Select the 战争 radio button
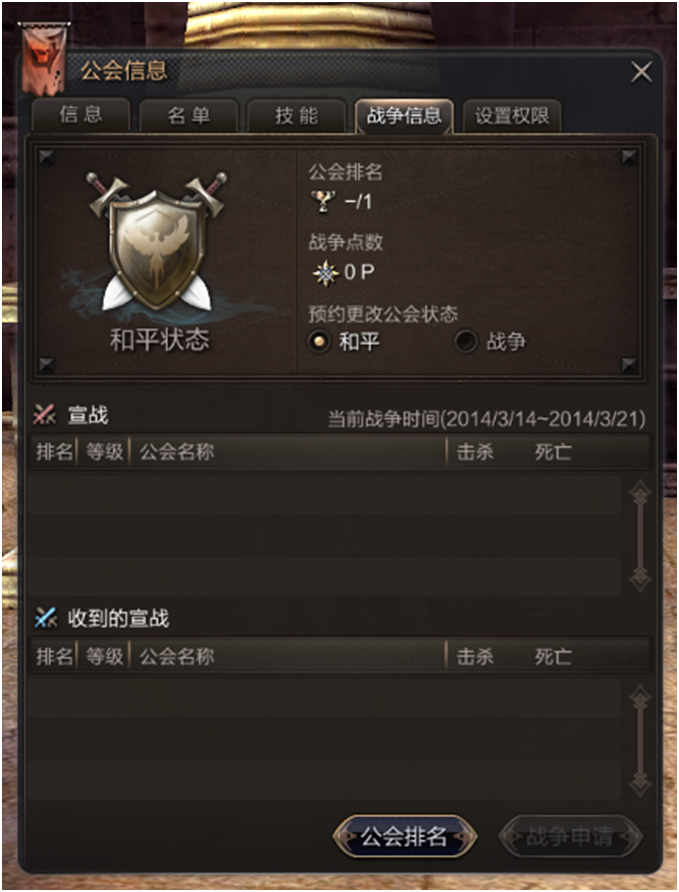The width and height of the screenshot is (679, 892). point(465,341)
